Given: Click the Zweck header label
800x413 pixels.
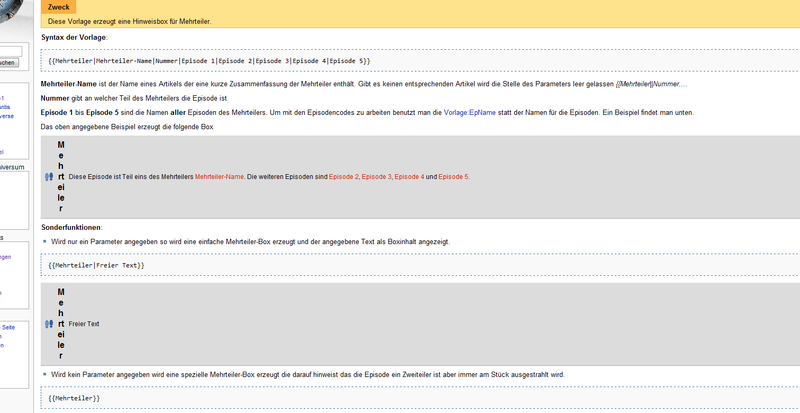Looking at the screenshot, I should (x=59, y=7).
